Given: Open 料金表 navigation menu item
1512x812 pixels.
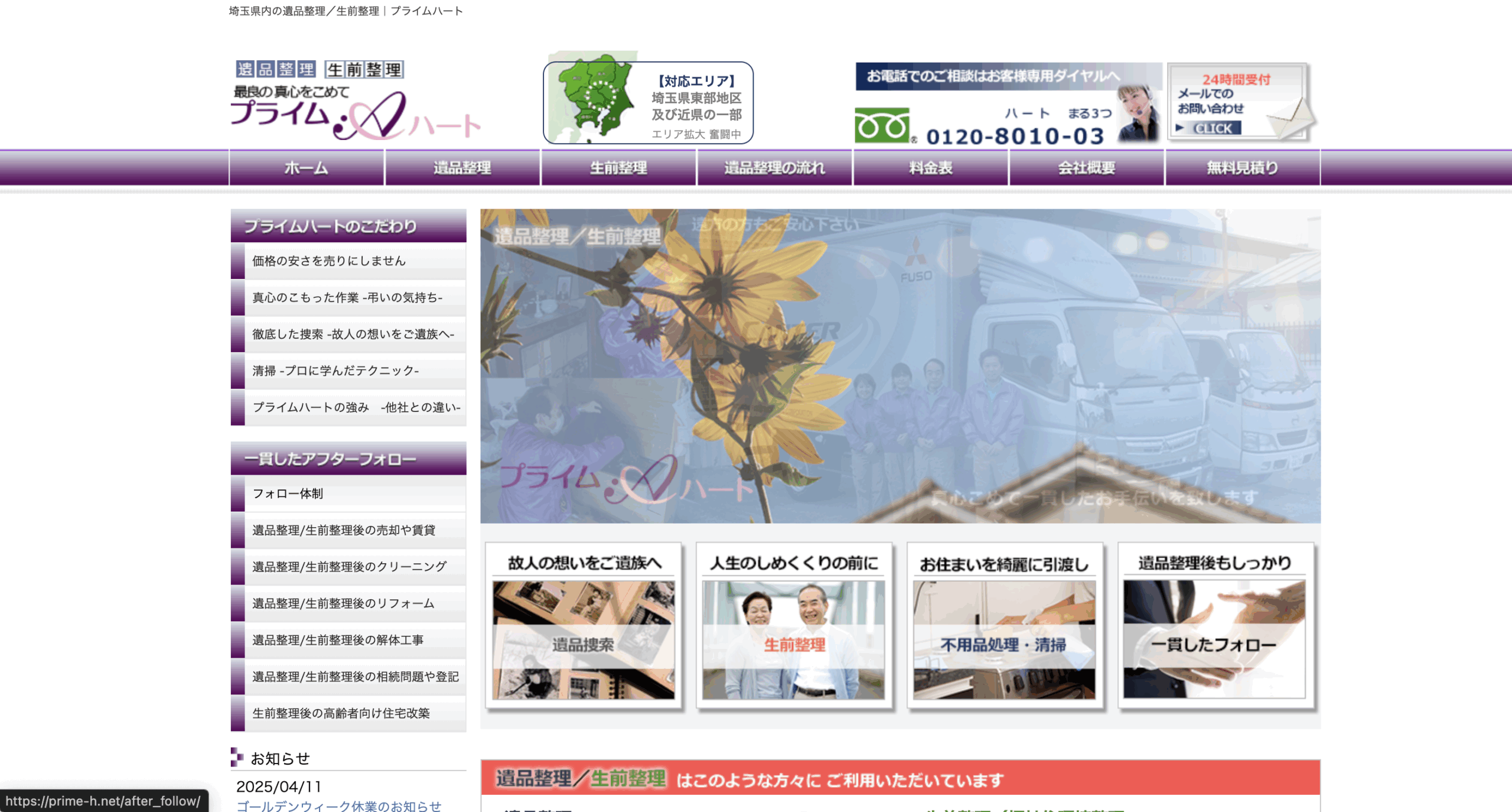Looking at the screenshot, I should click(930, 168).
